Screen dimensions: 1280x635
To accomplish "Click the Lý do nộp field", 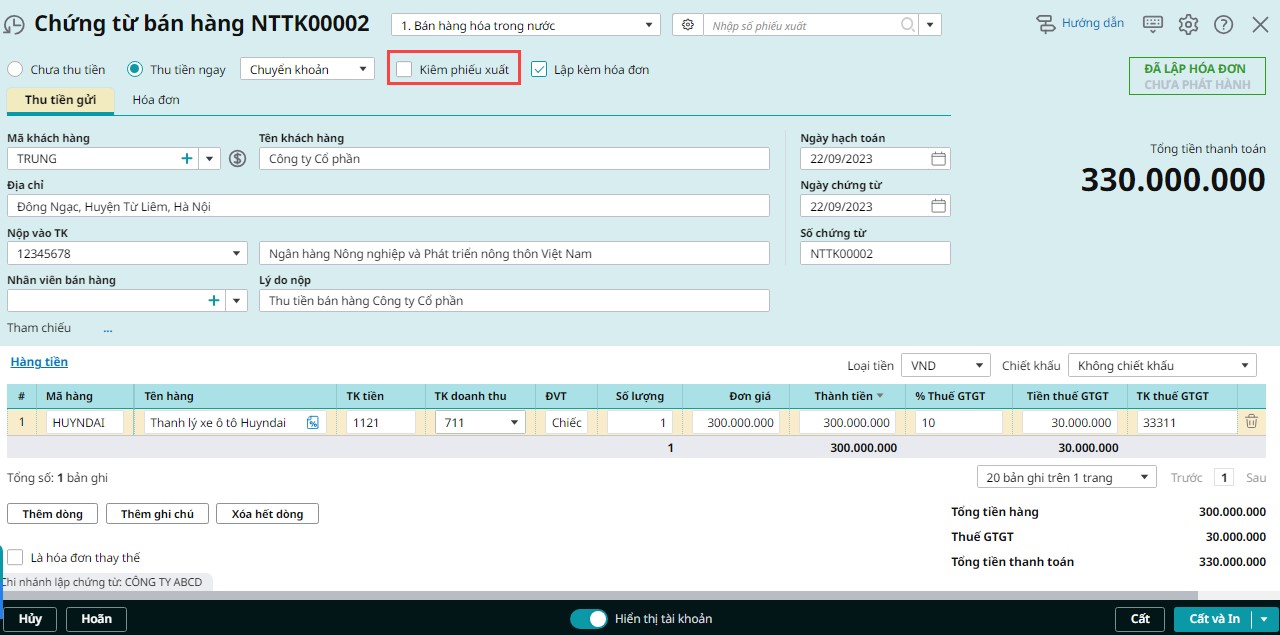I will pyautogui.click(x=514, y=300).
